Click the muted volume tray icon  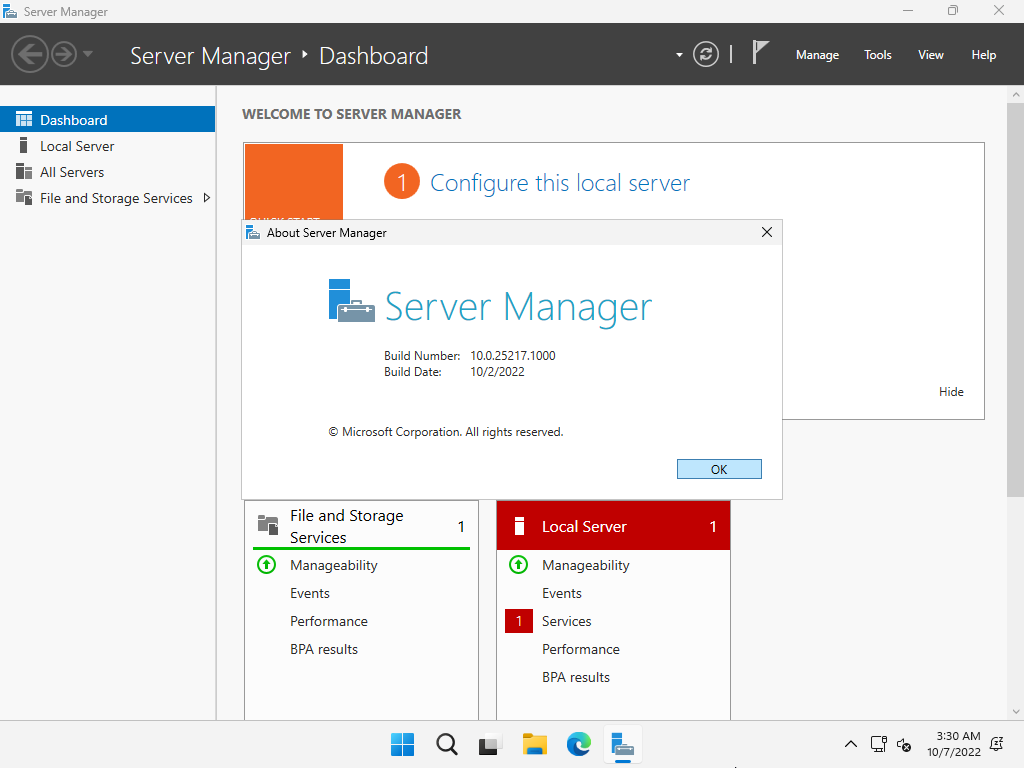pos(904,744)
